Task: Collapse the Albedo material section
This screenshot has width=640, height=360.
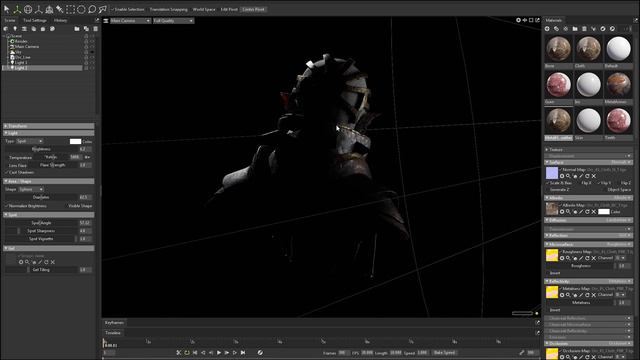Action: pos(588,198)
